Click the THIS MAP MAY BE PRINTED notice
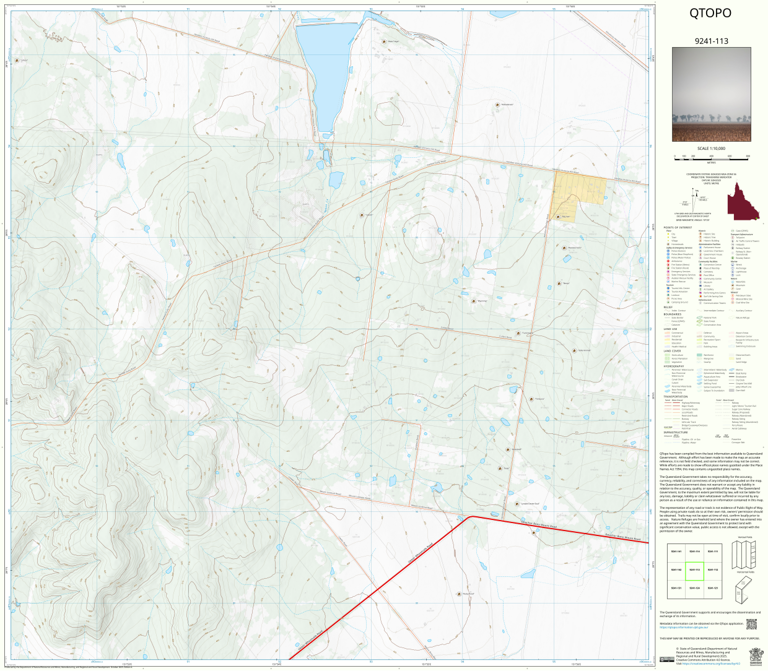 coord(710,638)
